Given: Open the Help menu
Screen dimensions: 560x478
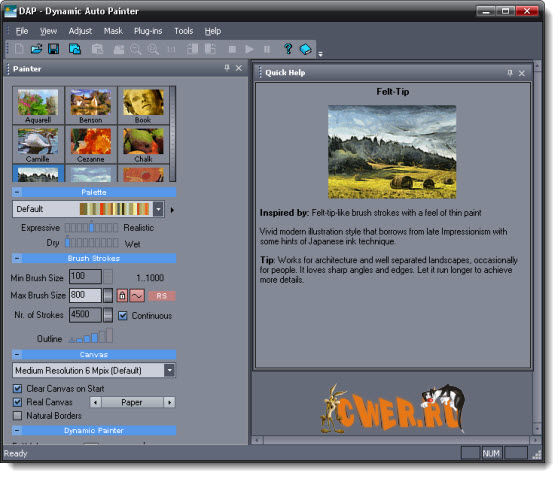Looking at the screenshot, I should point(212,31).
